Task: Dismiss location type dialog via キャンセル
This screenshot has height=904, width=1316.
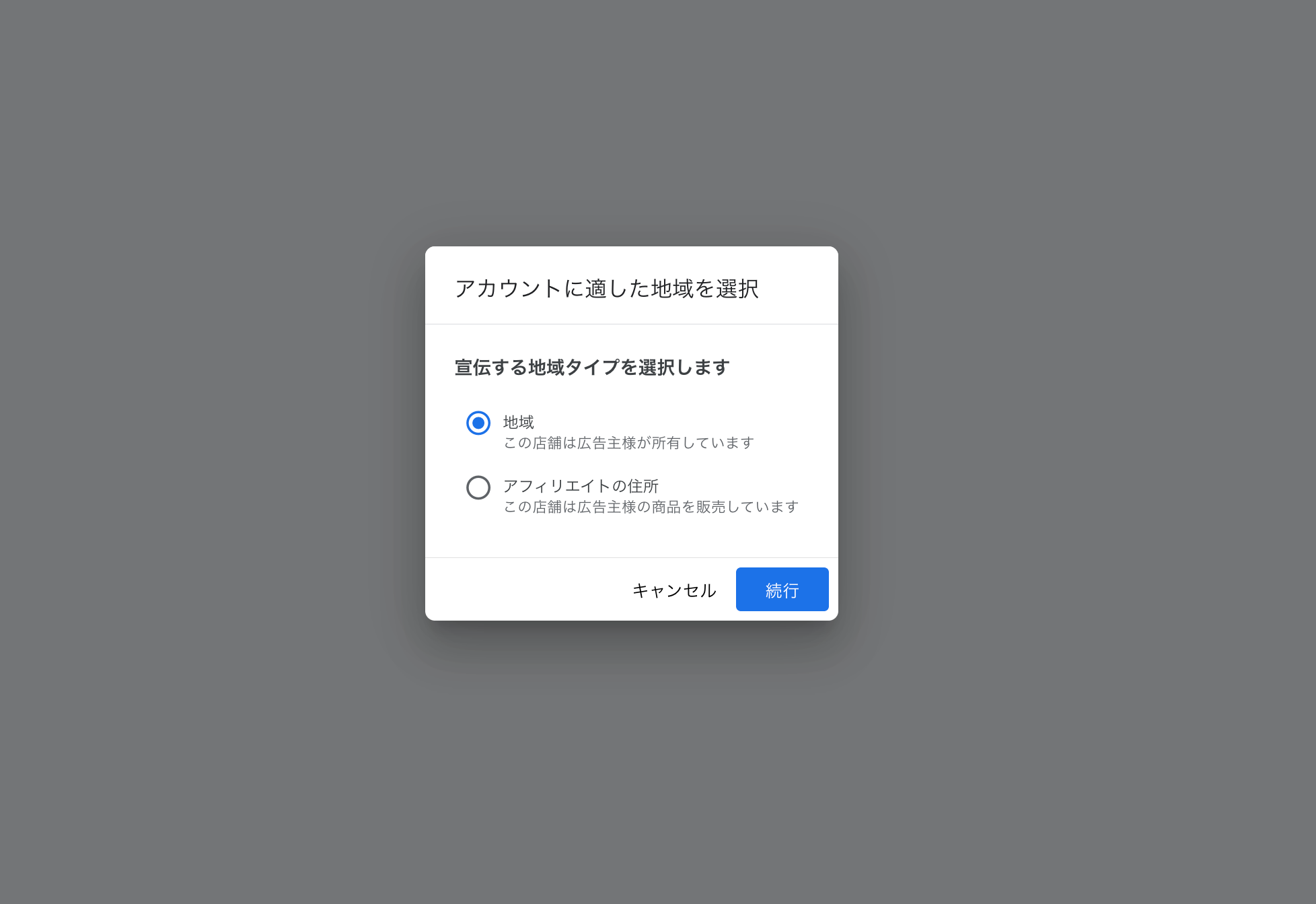Action: click(x=674, y=590)
